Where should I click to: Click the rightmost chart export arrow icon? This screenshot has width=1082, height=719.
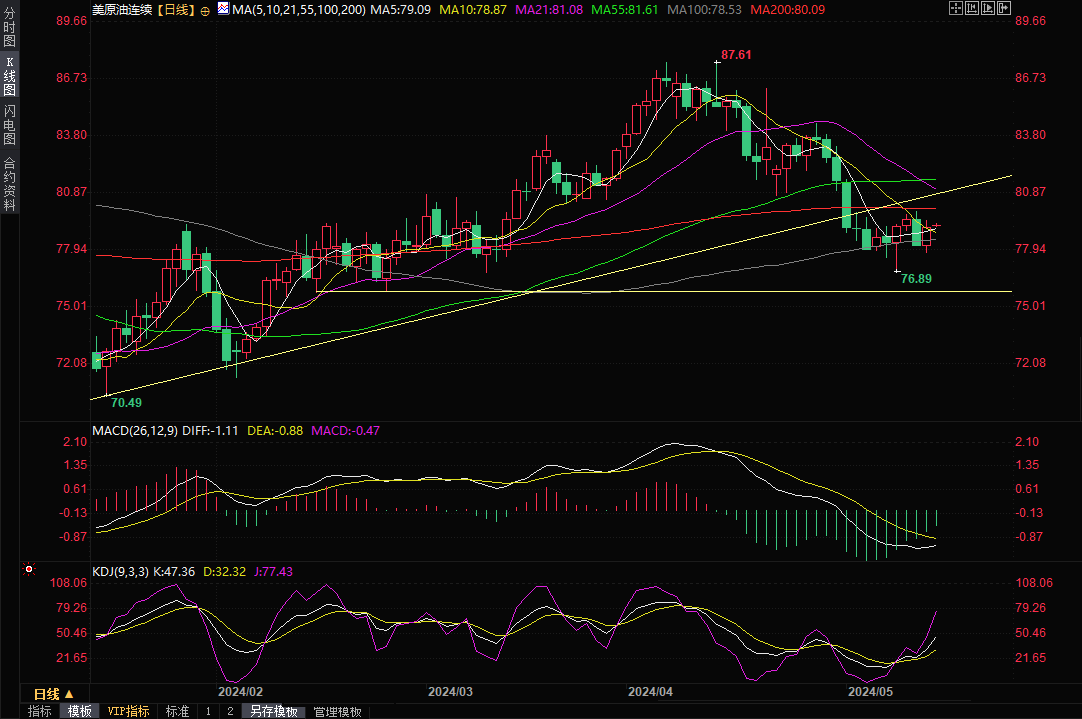[1004, 9]
